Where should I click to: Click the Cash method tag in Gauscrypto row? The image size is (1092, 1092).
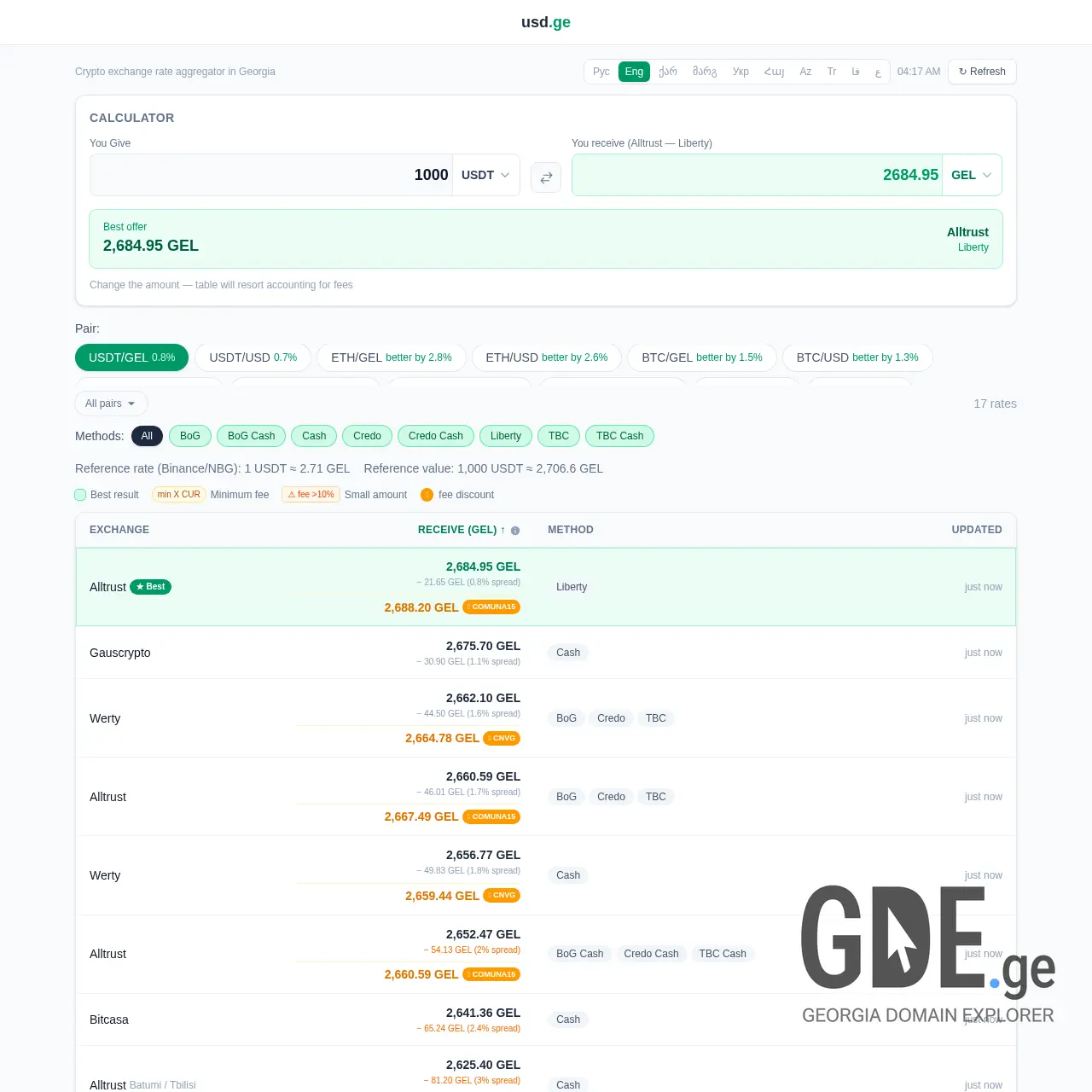click(x=568, y=653)
